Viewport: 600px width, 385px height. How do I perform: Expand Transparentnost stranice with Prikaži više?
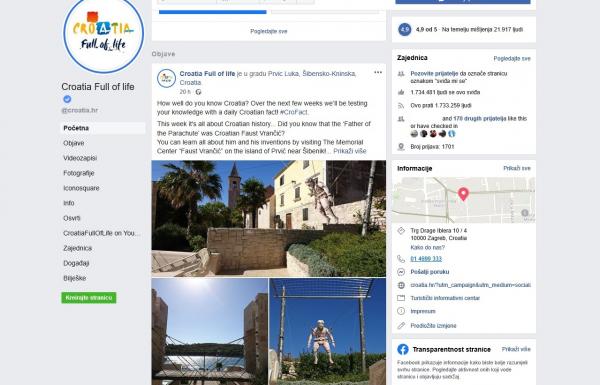(x=516, y=349)
